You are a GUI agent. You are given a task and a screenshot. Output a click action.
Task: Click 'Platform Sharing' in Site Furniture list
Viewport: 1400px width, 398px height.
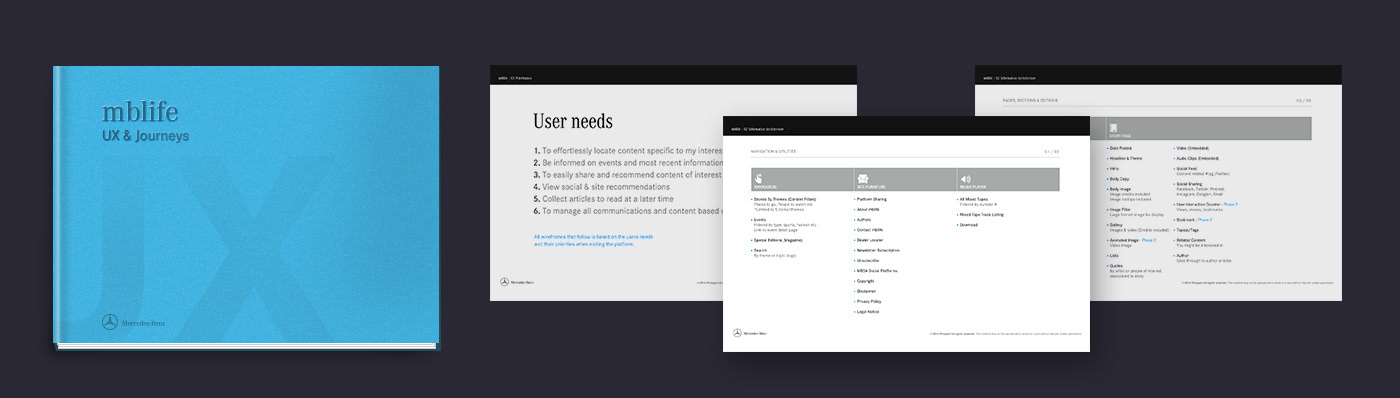coord(872,199)
